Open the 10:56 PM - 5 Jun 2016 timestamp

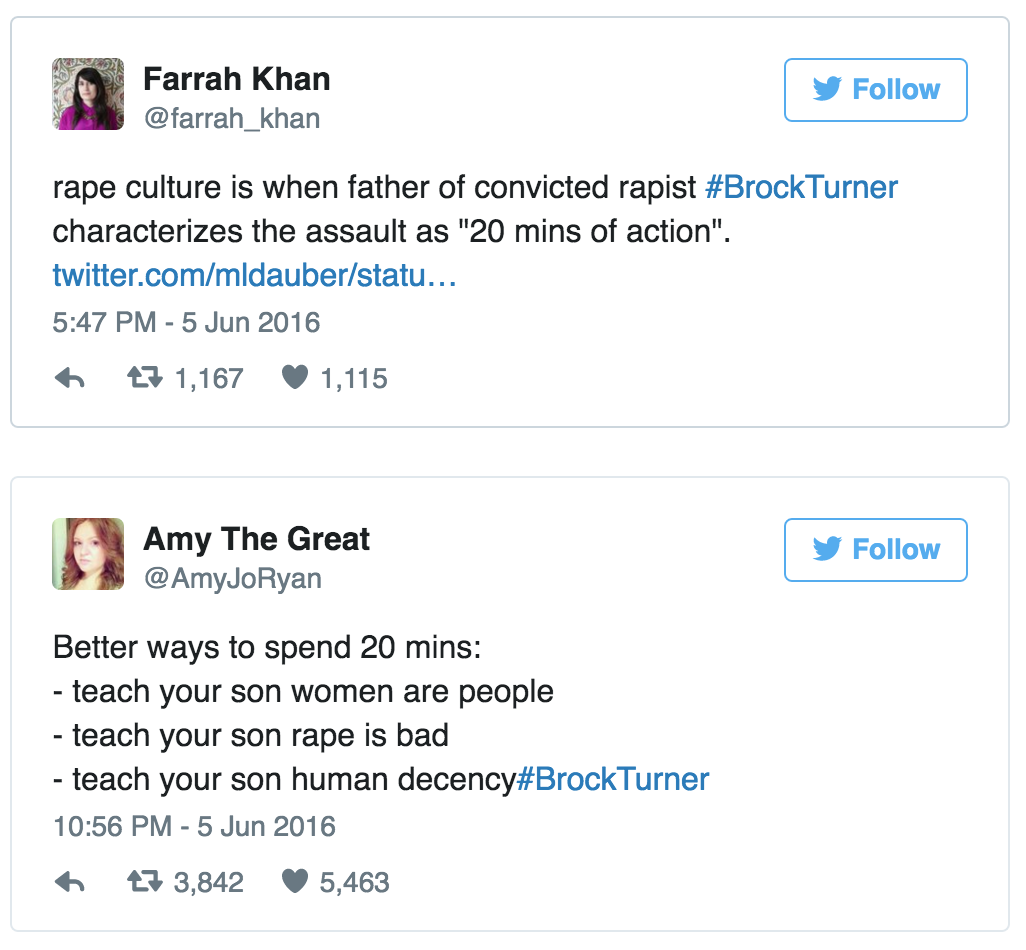[x=194, y=827]
